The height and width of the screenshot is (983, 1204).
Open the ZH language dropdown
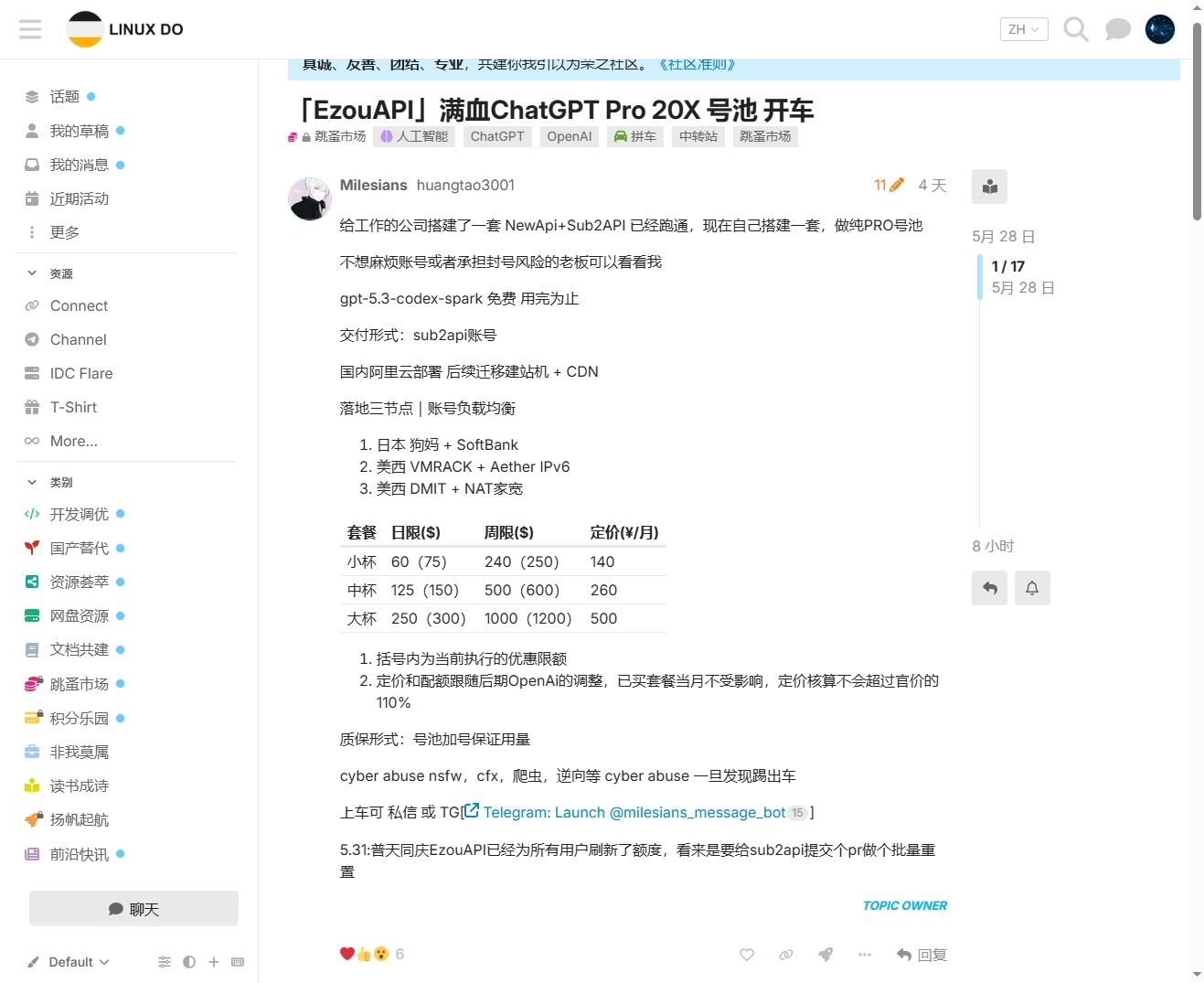pos(1023,29)
